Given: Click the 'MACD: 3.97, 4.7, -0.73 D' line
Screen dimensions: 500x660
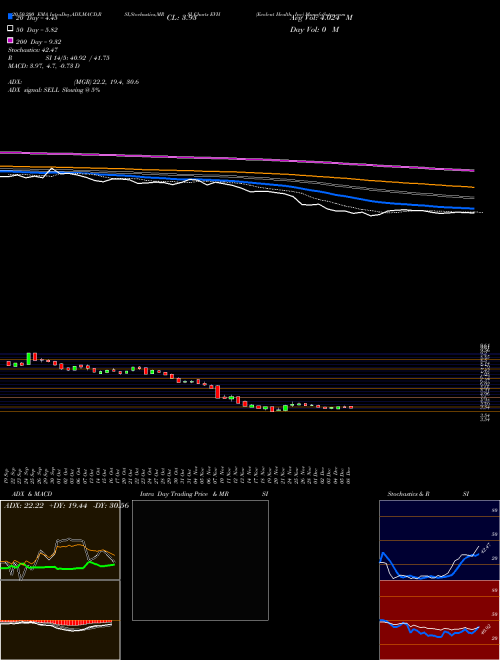Looking at the screenshot, I should pyautogui.click(x=44, y=66).
